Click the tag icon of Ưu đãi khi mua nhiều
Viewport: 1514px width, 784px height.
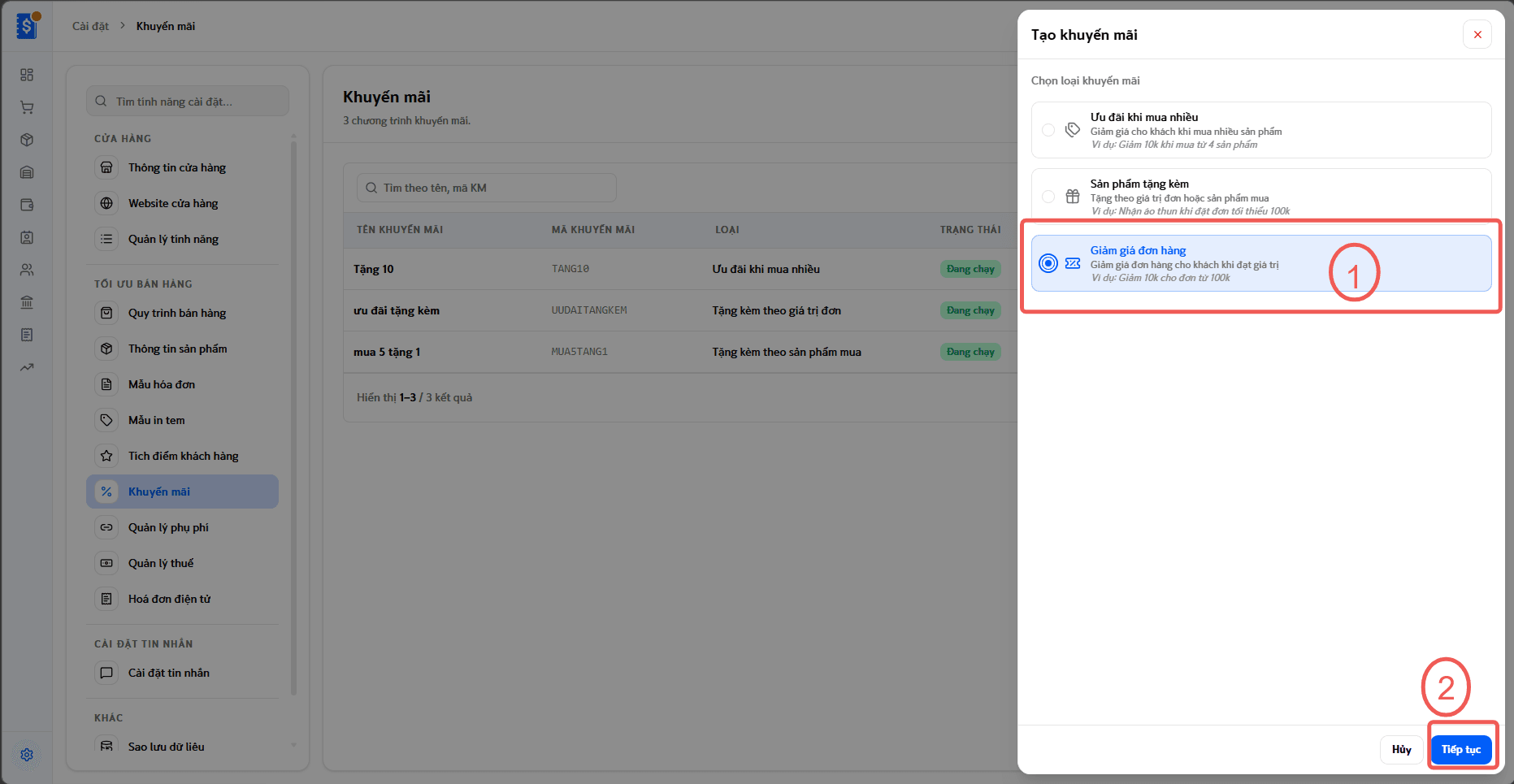coord(1073,130)
